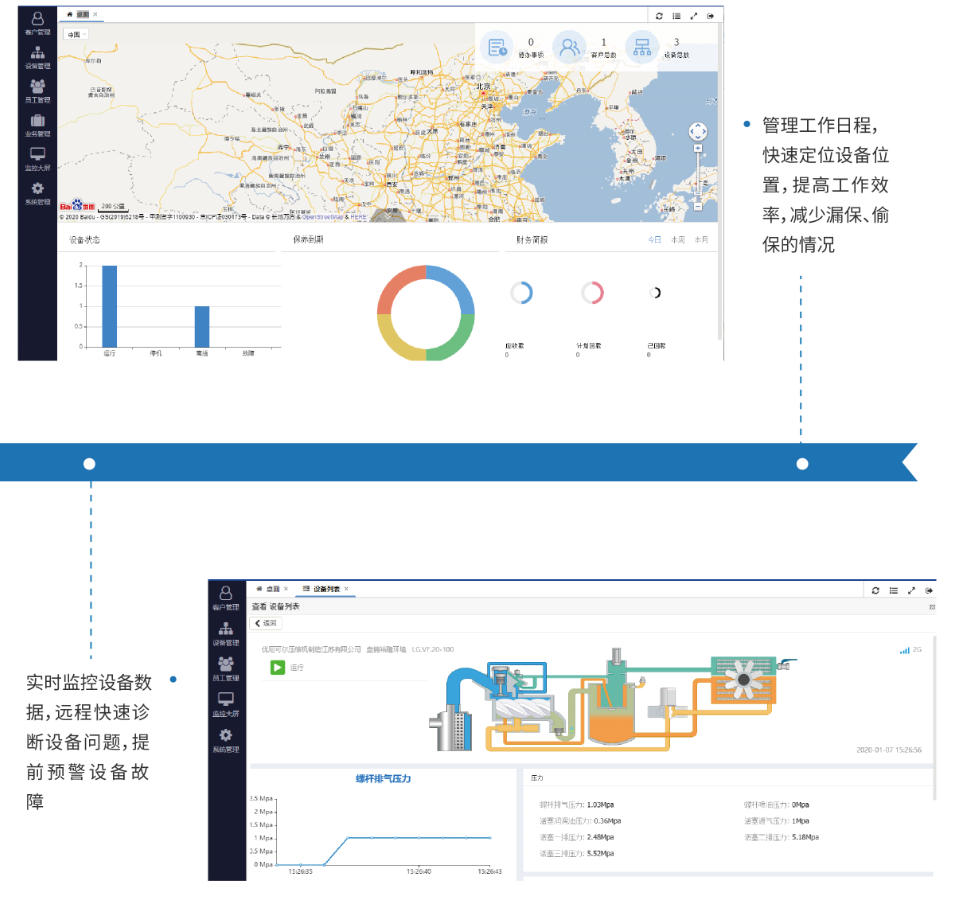This screenshot has height=902, width=956.
Task: Click the 2G signal strength icon
Action: (x=906, y=650)
